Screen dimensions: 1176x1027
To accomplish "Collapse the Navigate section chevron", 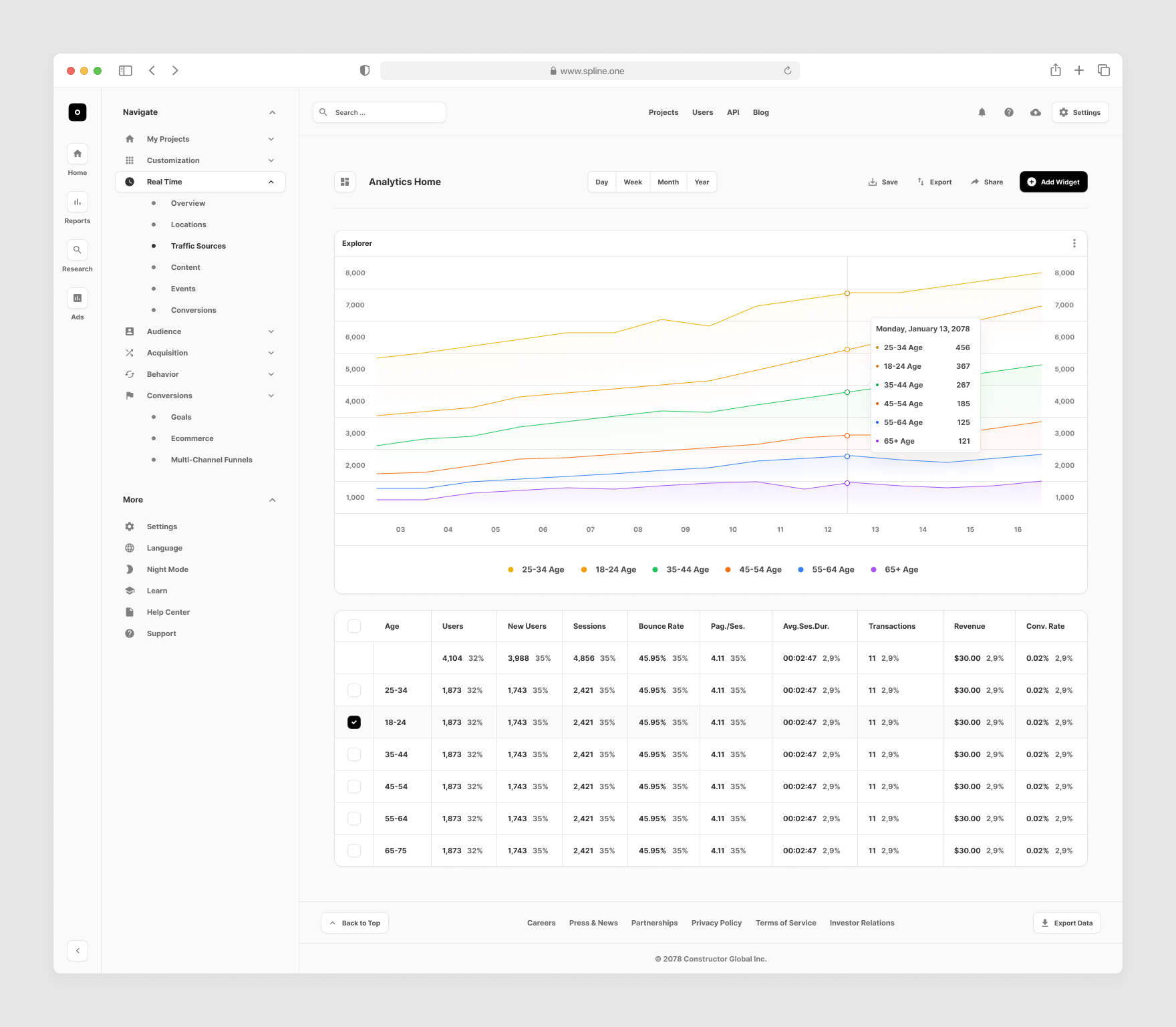I will click(x=273, y=112).
